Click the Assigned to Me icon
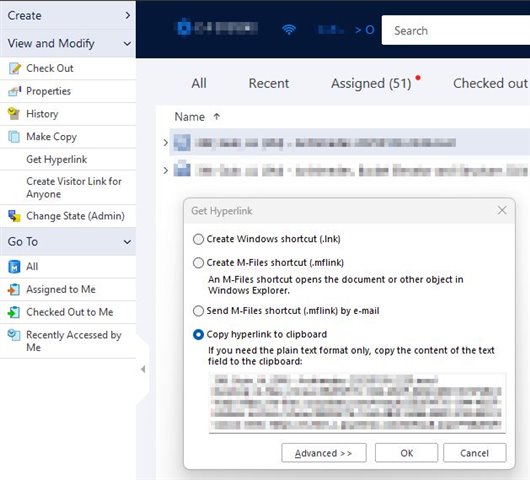Image resolution: width=530 pixels, height=480 pixels. pos(14,290)
